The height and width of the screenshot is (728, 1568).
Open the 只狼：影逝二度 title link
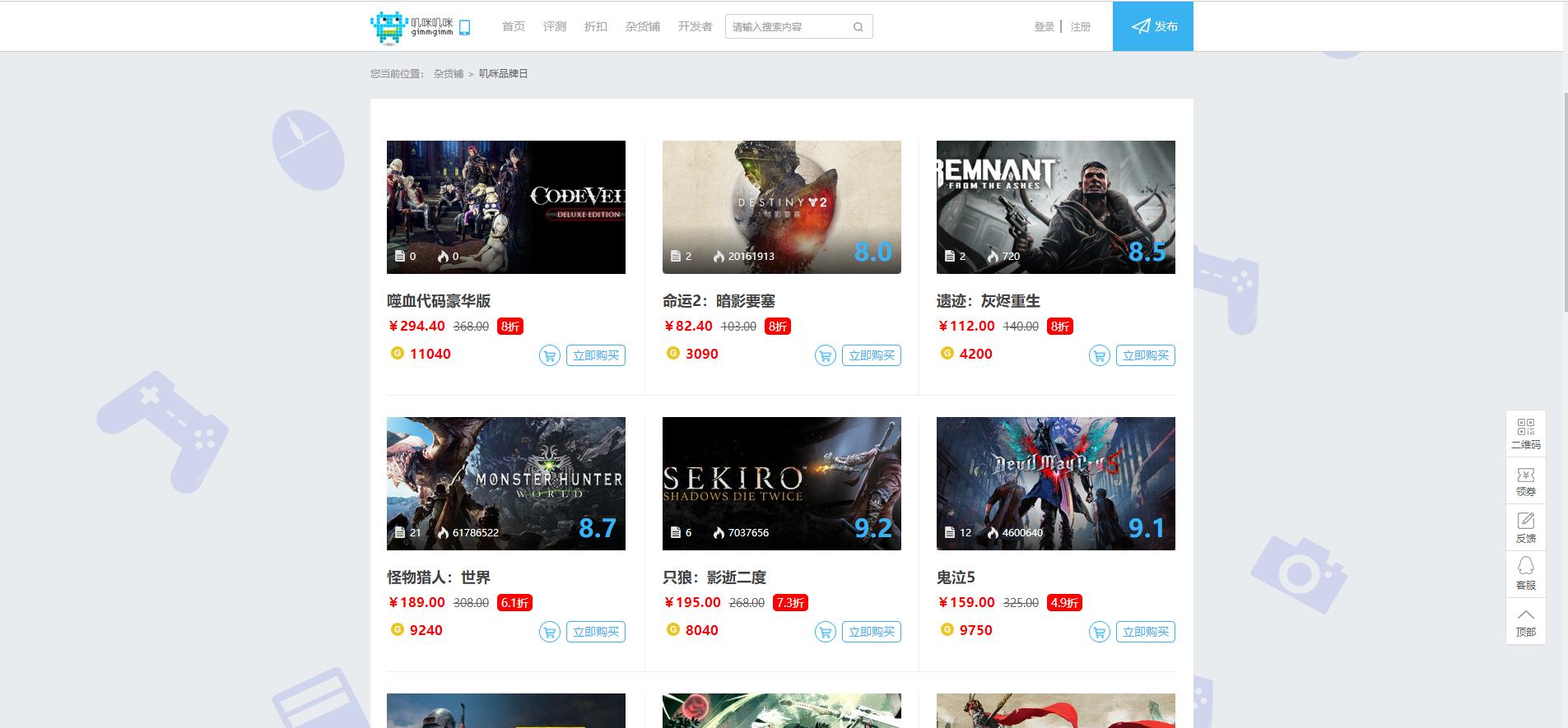[714, 577]
